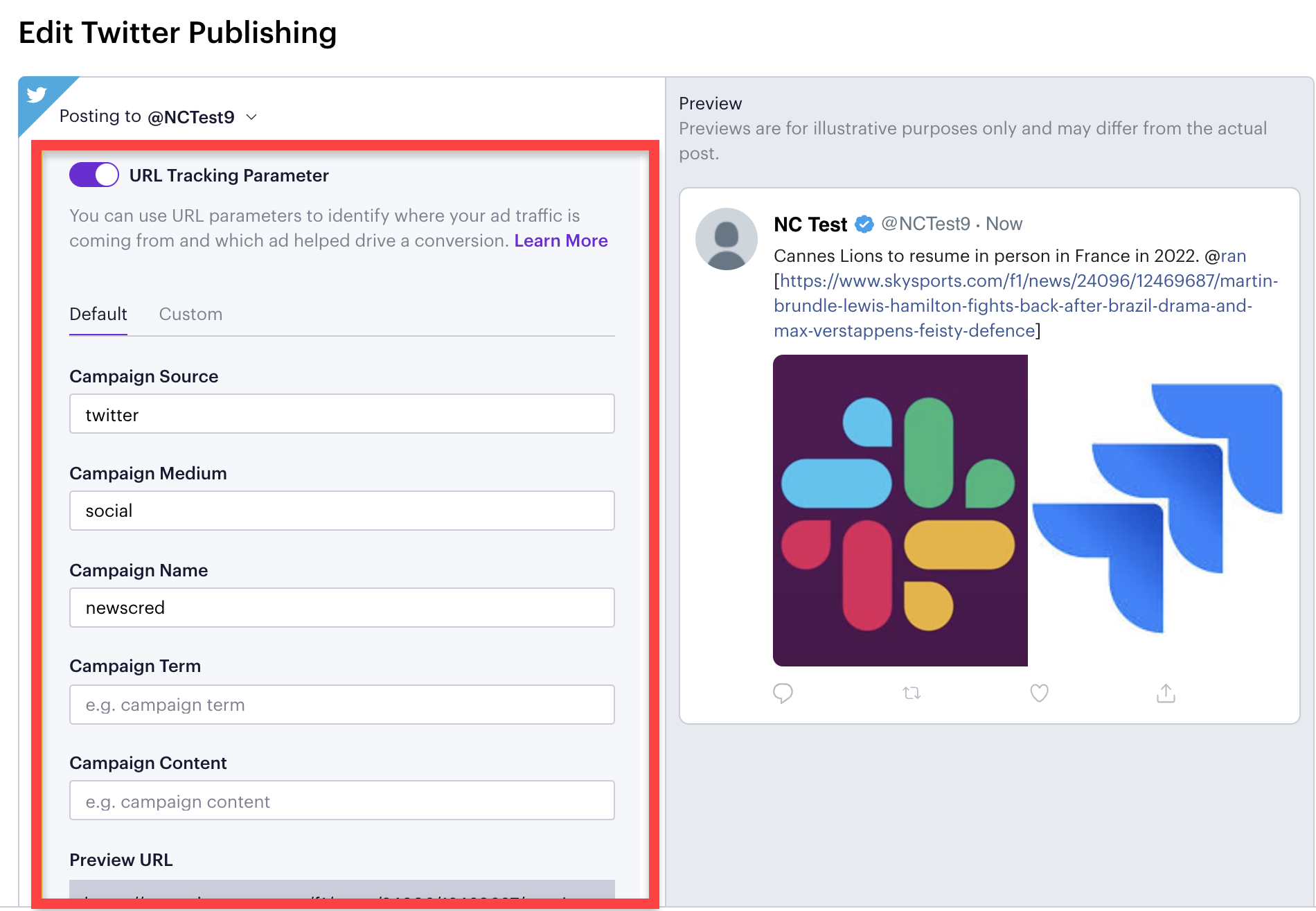The width and height of the screenshot is (1316, 911).
Task: Click the Twitter bird icon in corner
Action: [36, 94]
